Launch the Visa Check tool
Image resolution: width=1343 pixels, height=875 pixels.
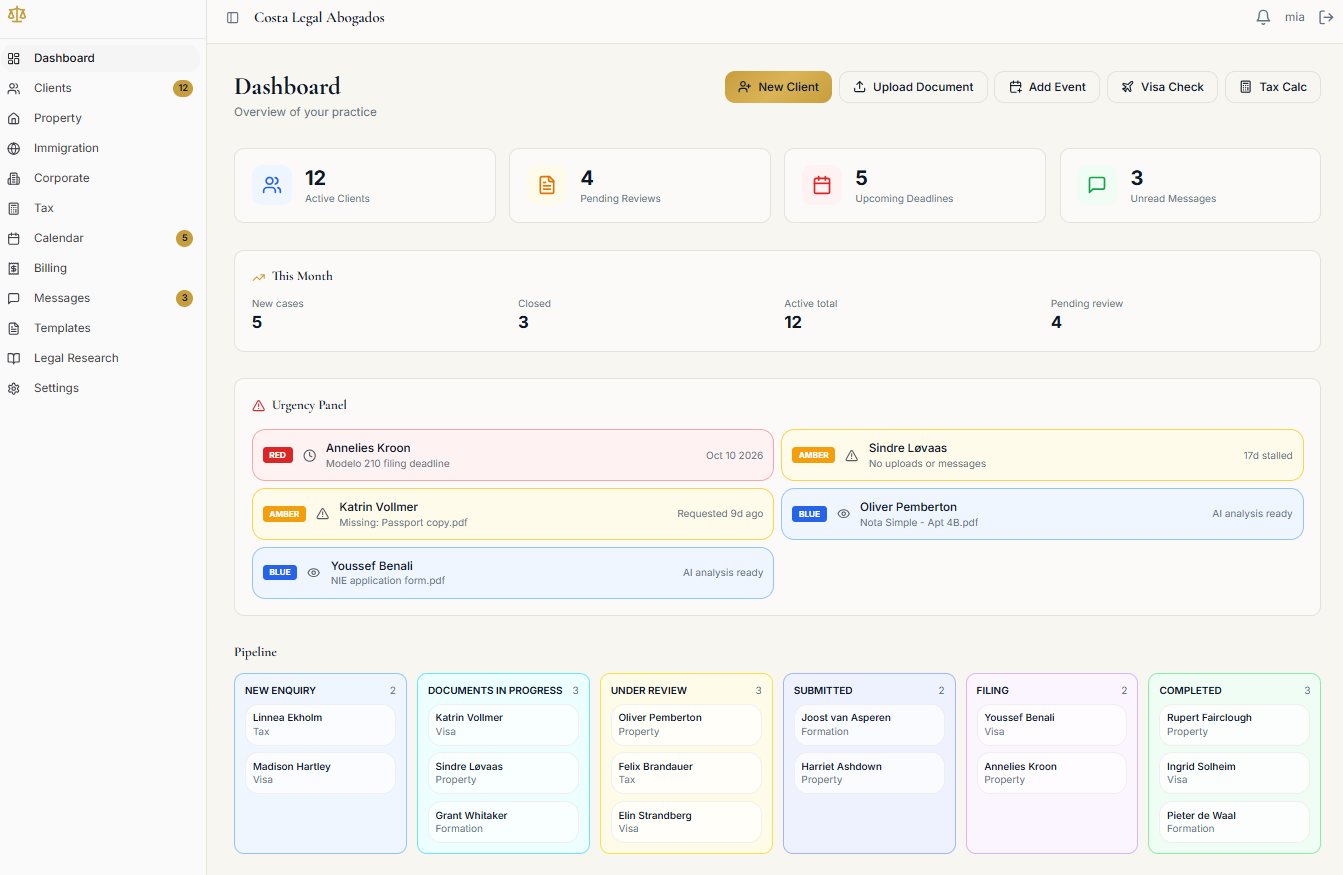click(1162, 87)
